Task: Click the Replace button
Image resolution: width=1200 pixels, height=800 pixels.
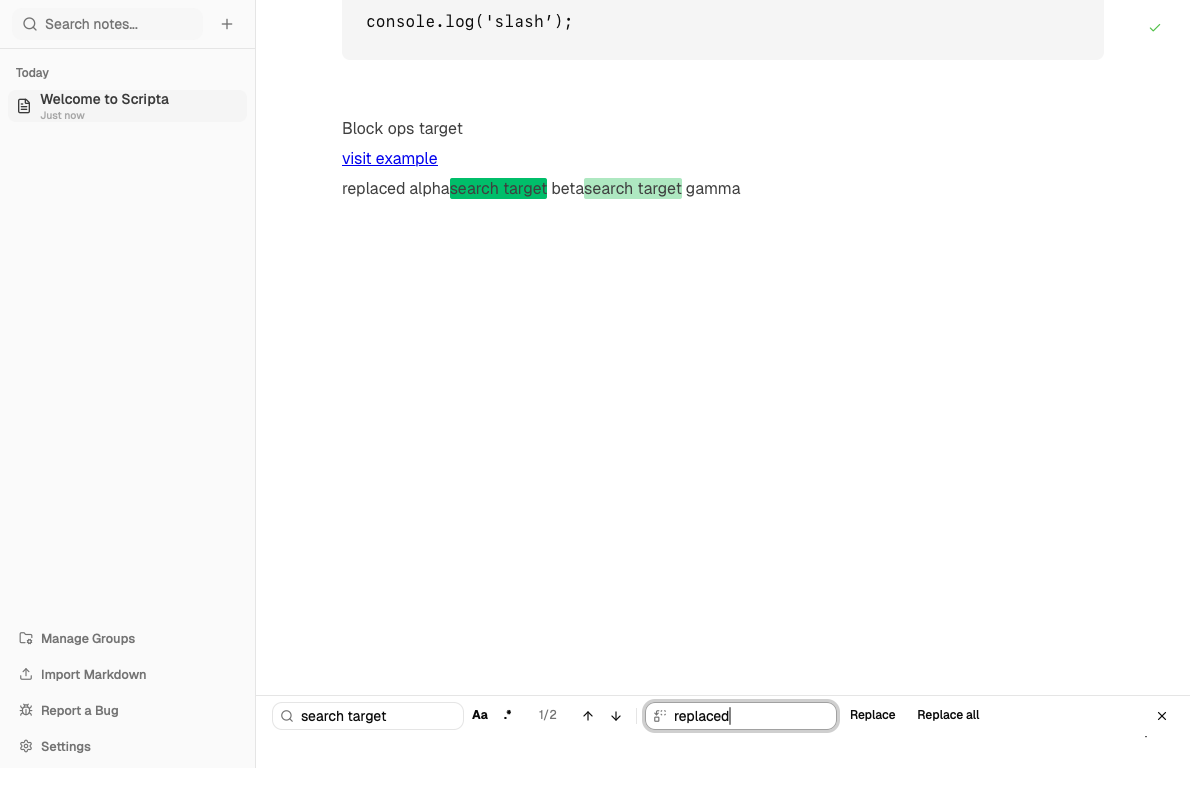Action: coord(872,714)
